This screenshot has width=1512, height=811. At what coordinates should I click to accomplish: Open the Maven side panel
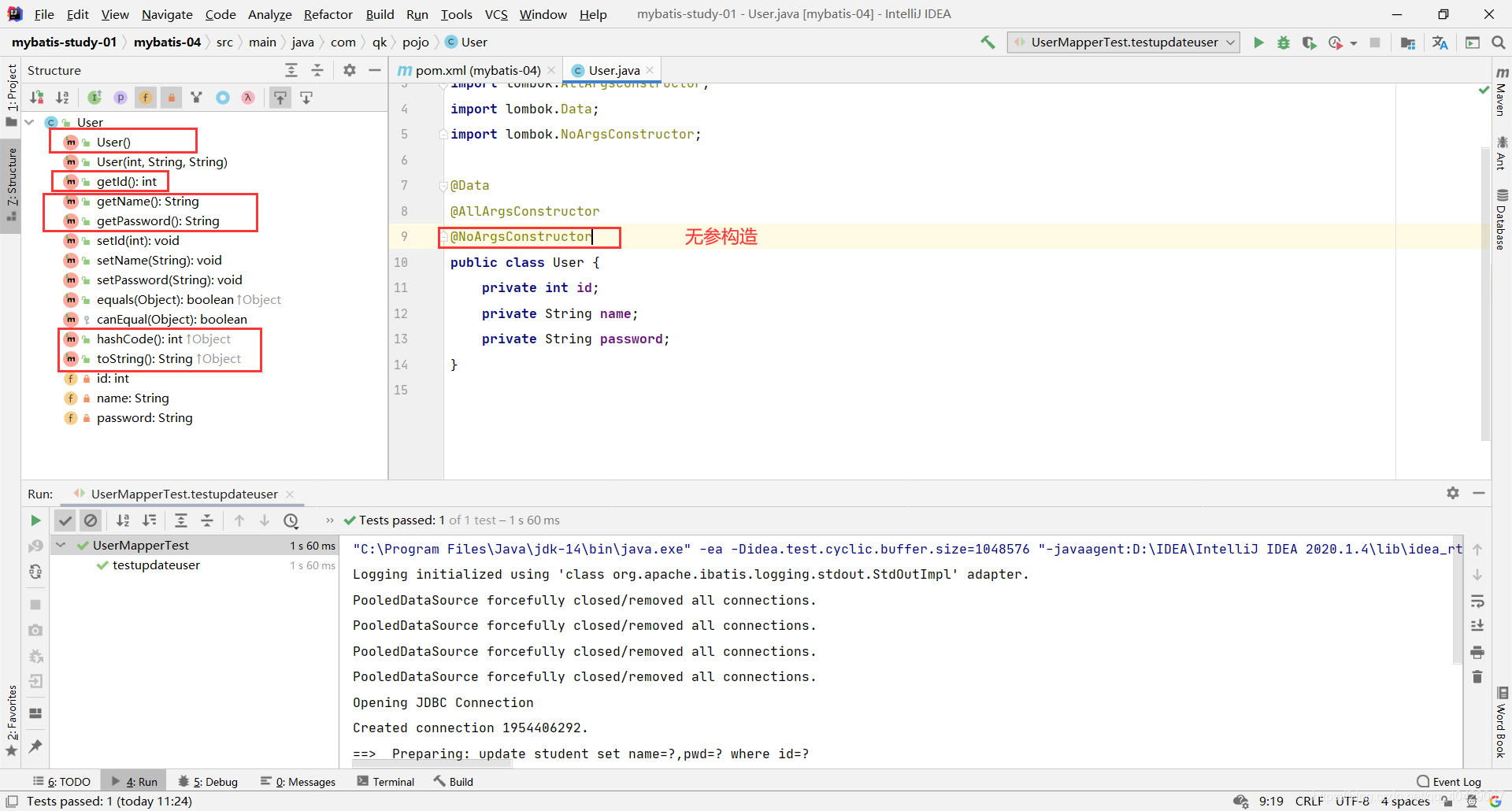[1501, 92]
